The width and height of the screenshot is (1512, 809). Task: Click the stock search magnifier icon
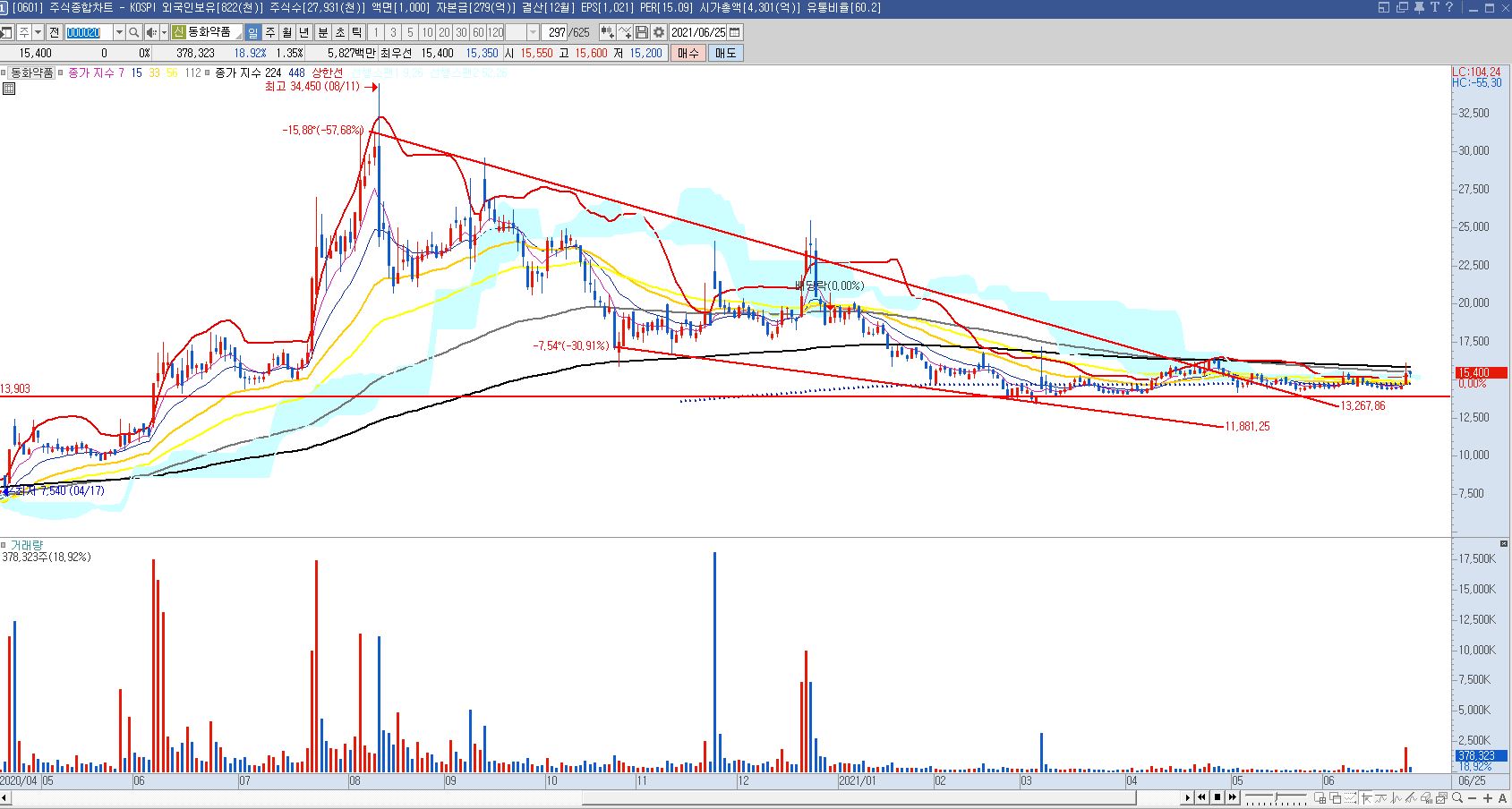(x=134, y=32)
